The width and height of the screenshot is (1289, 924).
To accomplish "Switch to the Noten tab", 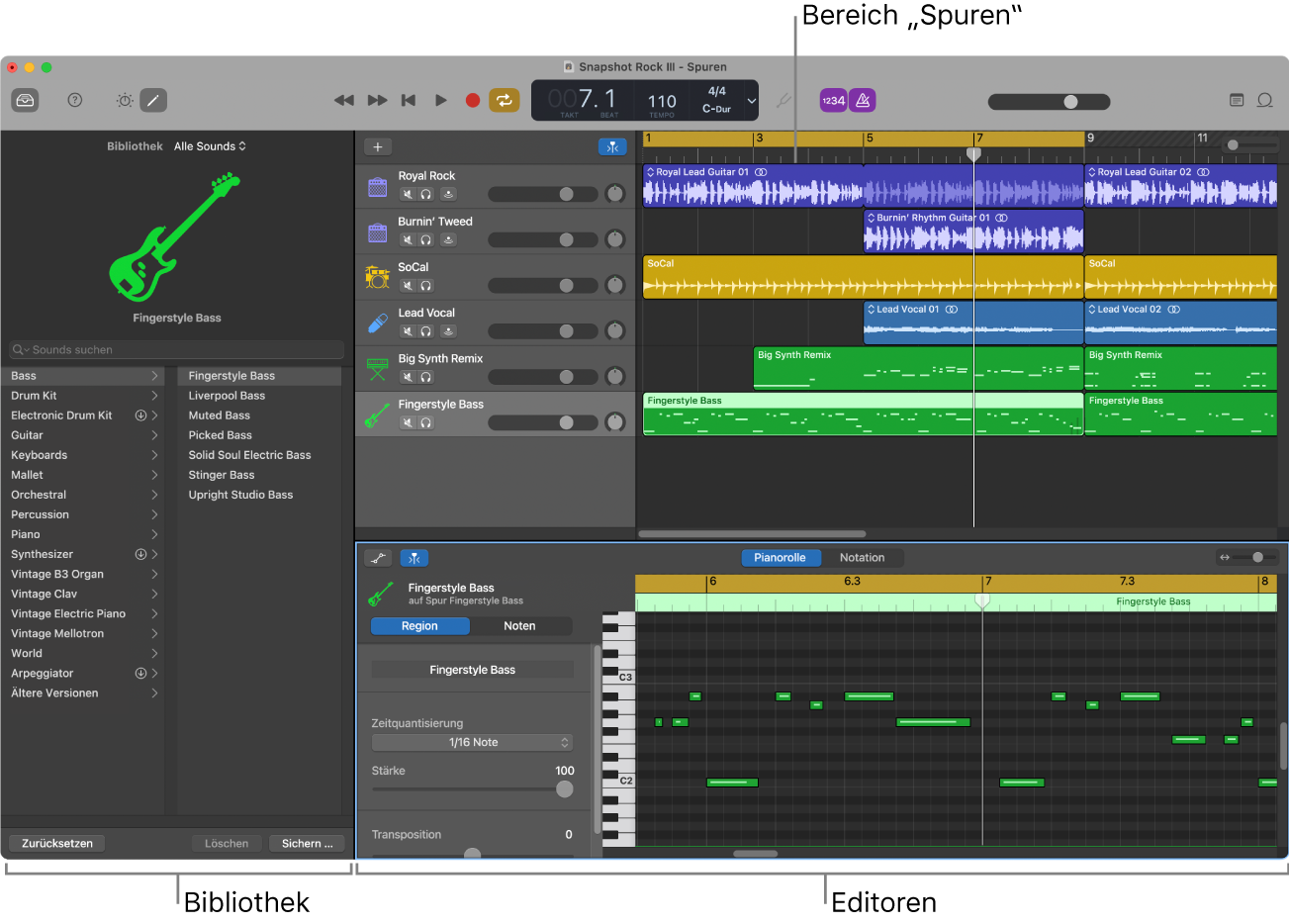I will click(x=521, y=625).
